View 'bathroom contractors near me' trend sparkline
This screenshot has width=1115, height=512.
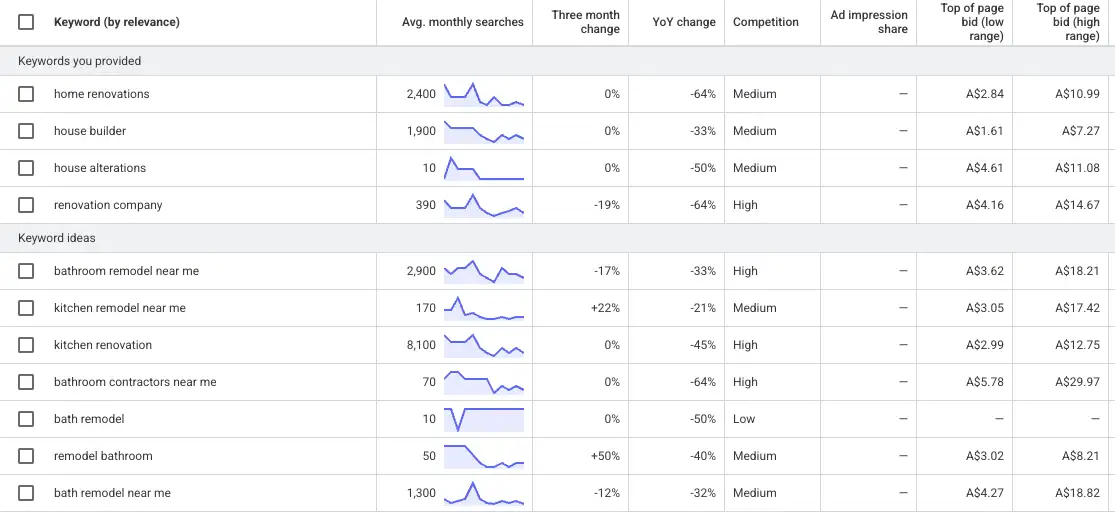(x=484, y=383)
